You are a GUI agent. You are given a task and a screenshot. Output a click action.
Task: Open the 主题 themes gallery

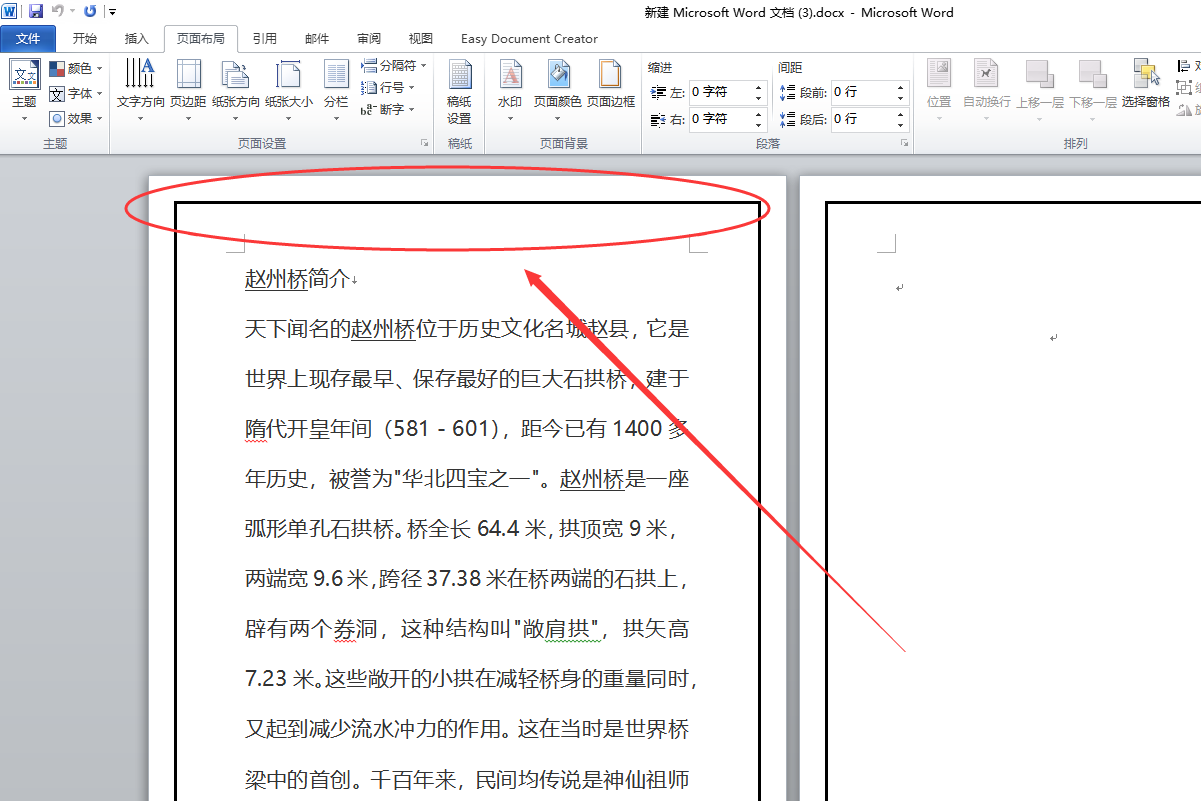(x=24, y=90)
